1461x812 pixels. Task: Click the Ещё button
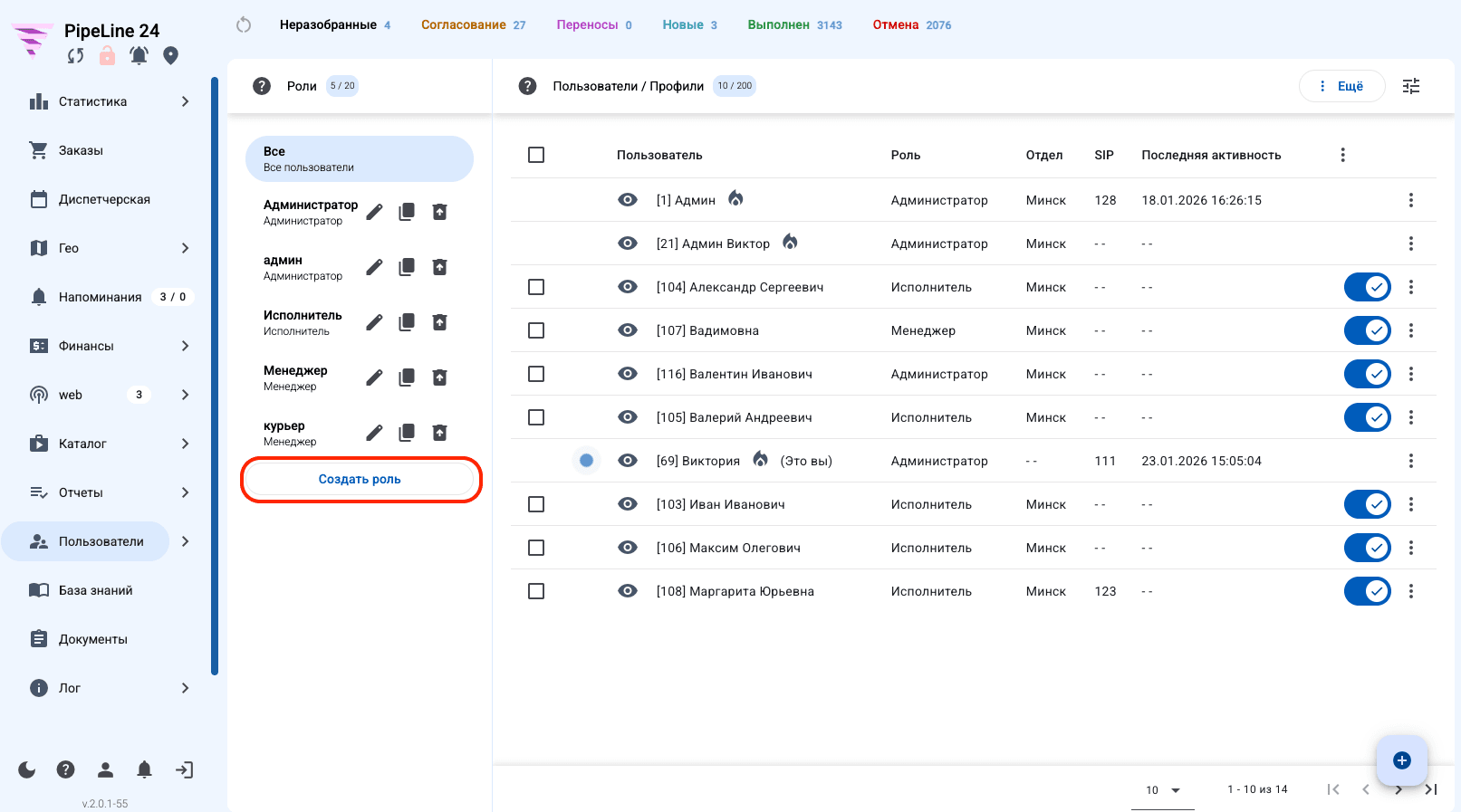[1341, 86]
